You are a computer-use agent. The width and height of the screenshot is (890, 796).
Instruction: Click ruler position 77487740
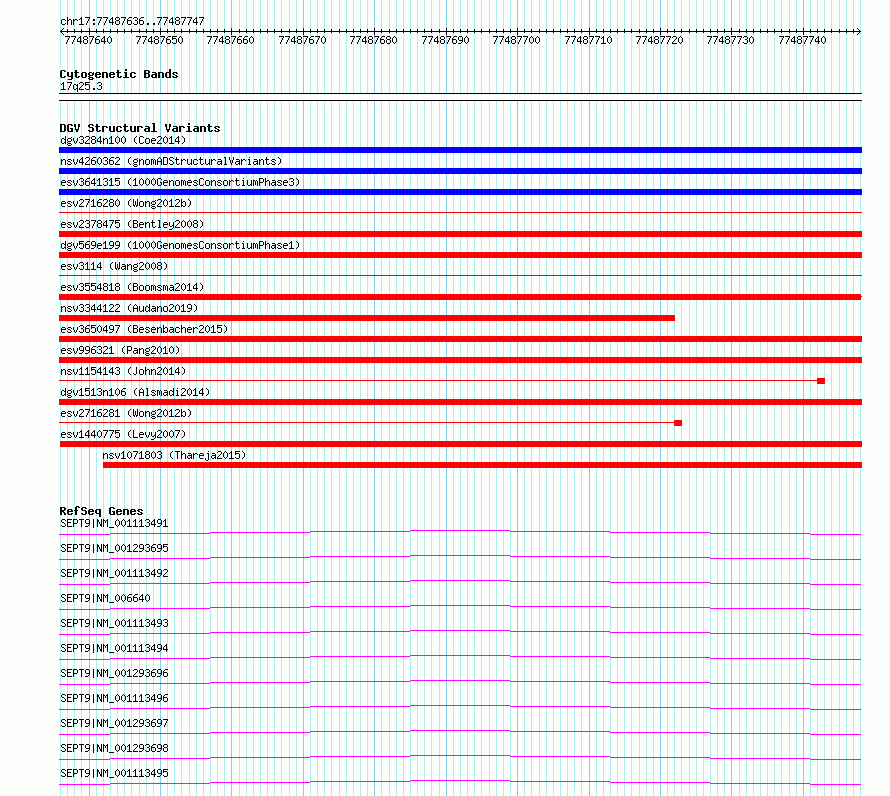point(803,40)
